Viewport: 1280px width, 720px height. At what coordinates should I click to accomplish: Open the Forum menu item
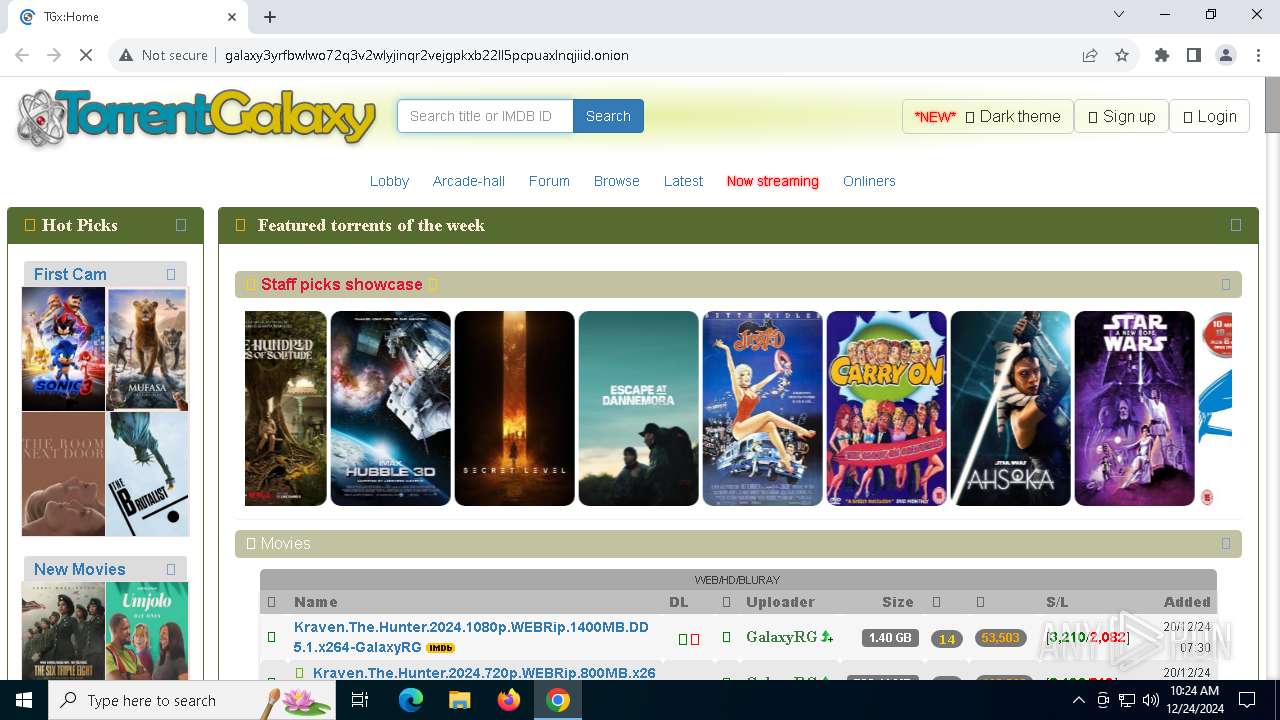point(549,181)
